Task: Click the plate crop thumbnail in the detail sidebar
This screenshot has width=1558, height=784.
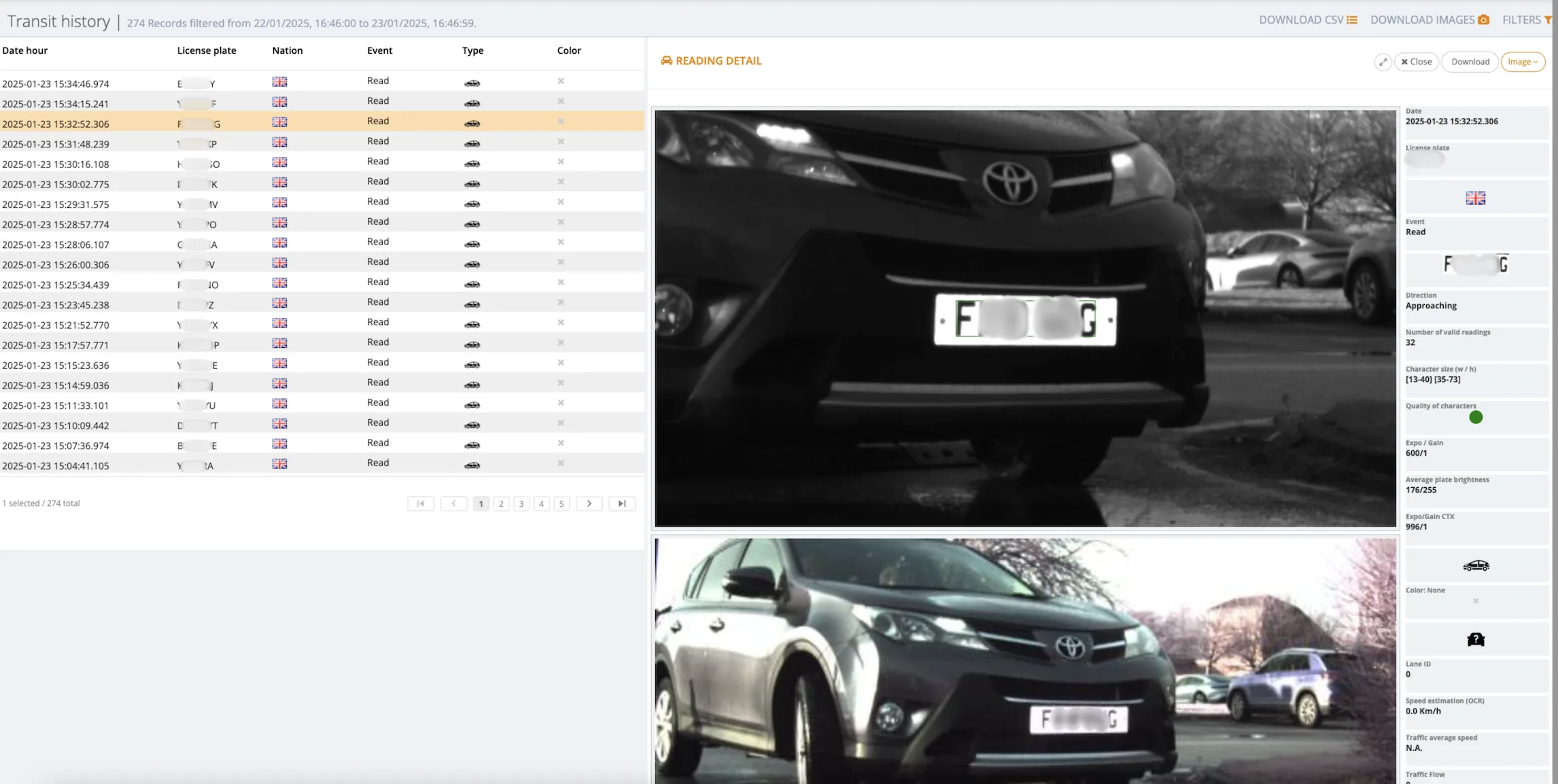Action: pyautogui.click(x=1476, y=264)
